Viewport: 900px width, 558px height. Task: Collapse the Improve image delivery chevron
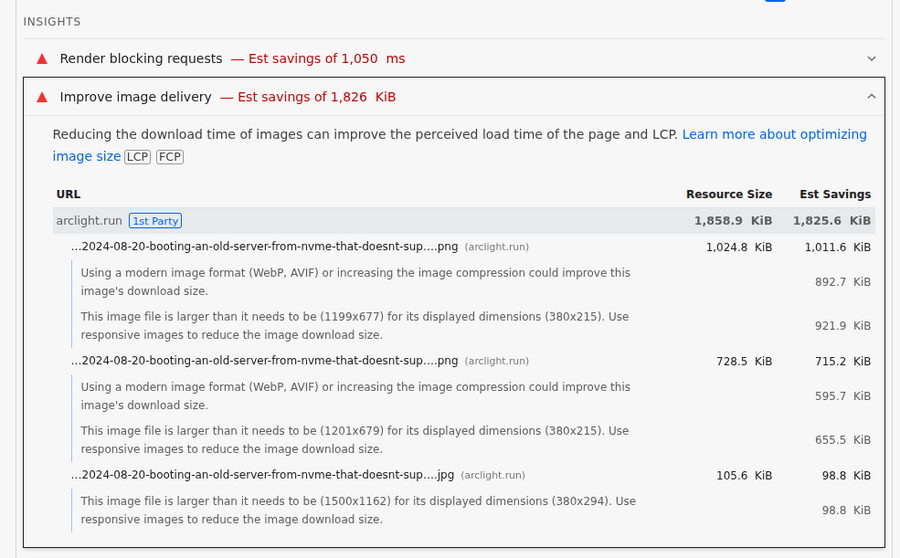point(871,97)
